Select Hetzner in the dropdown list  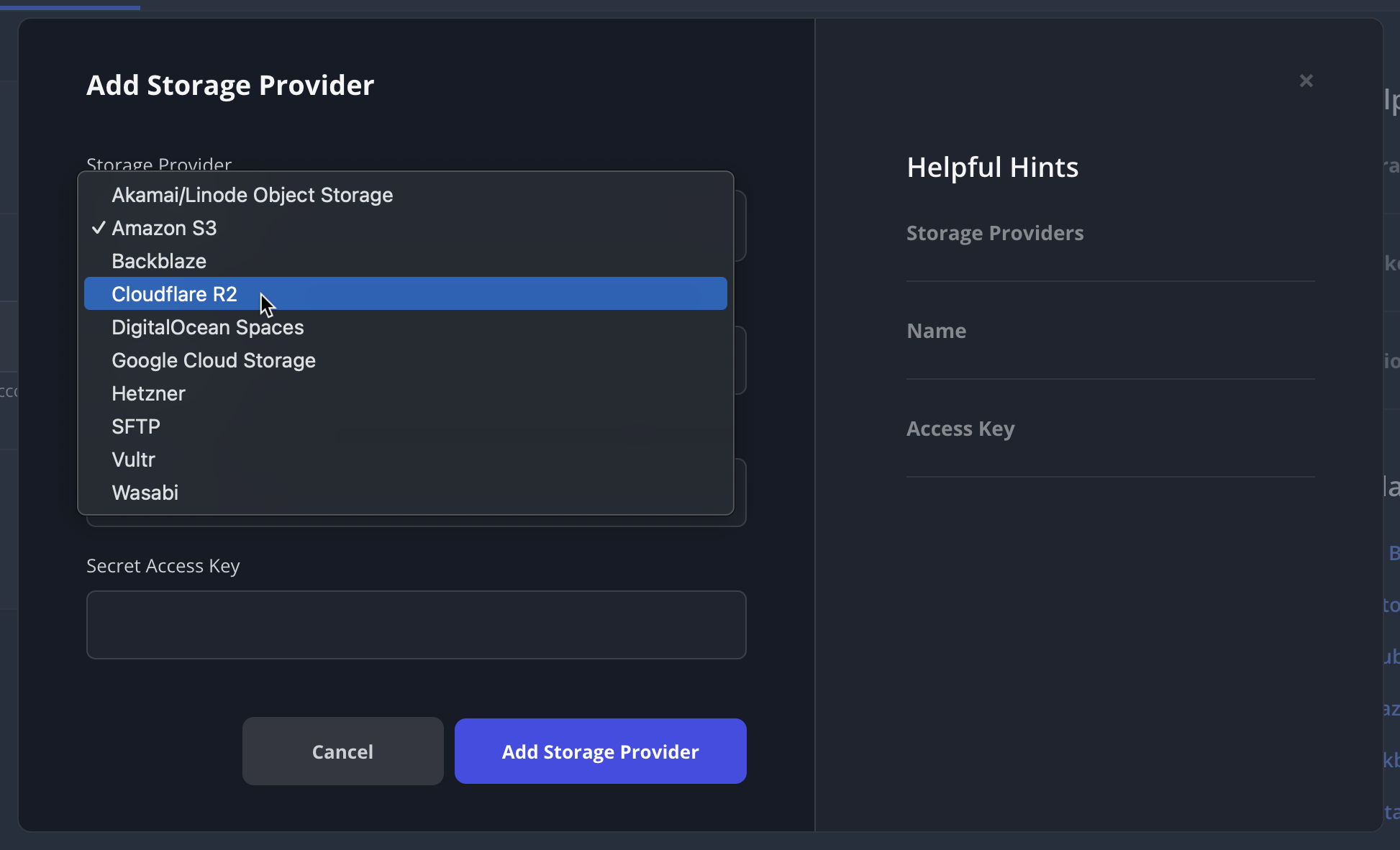(x=148, y=393)
